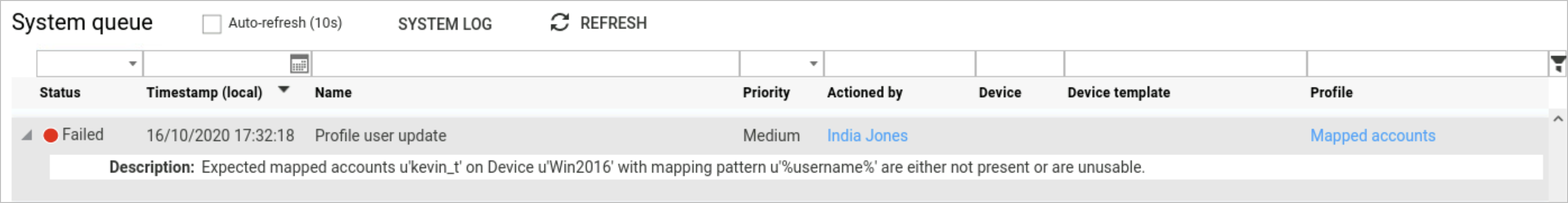Click the Actioned by filter field
The image size is (1568, 203).
click(x=898, y=64)
